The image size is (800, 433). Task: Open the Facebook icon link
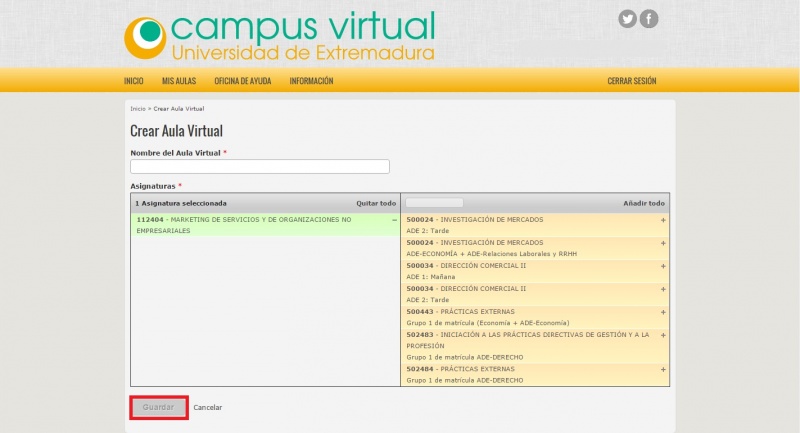649,19
